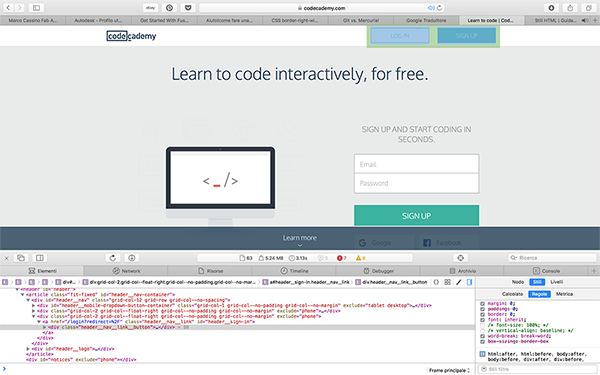
Task: Click the Pinterest extension icon
Action: coord(170,8)
